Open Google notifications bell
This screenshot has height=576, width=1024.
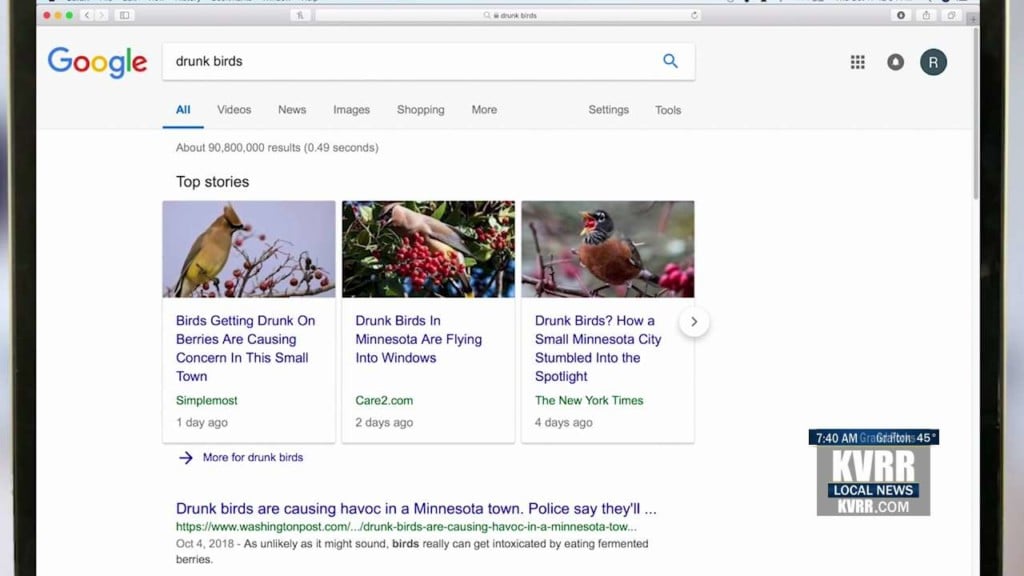[x=895, y=62]
